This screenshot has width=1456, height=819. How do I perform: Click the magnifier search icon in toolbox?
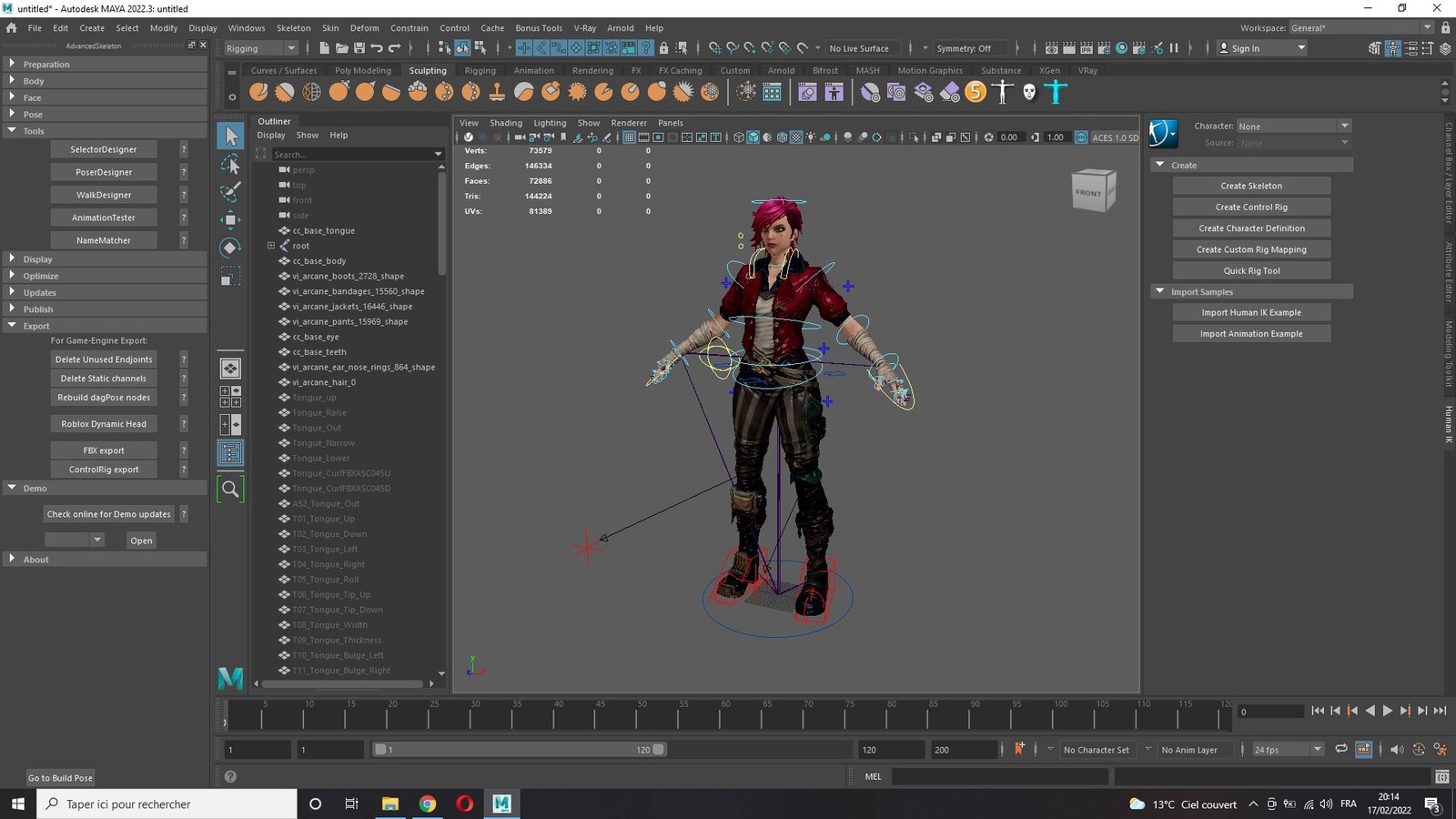point(231,490)
